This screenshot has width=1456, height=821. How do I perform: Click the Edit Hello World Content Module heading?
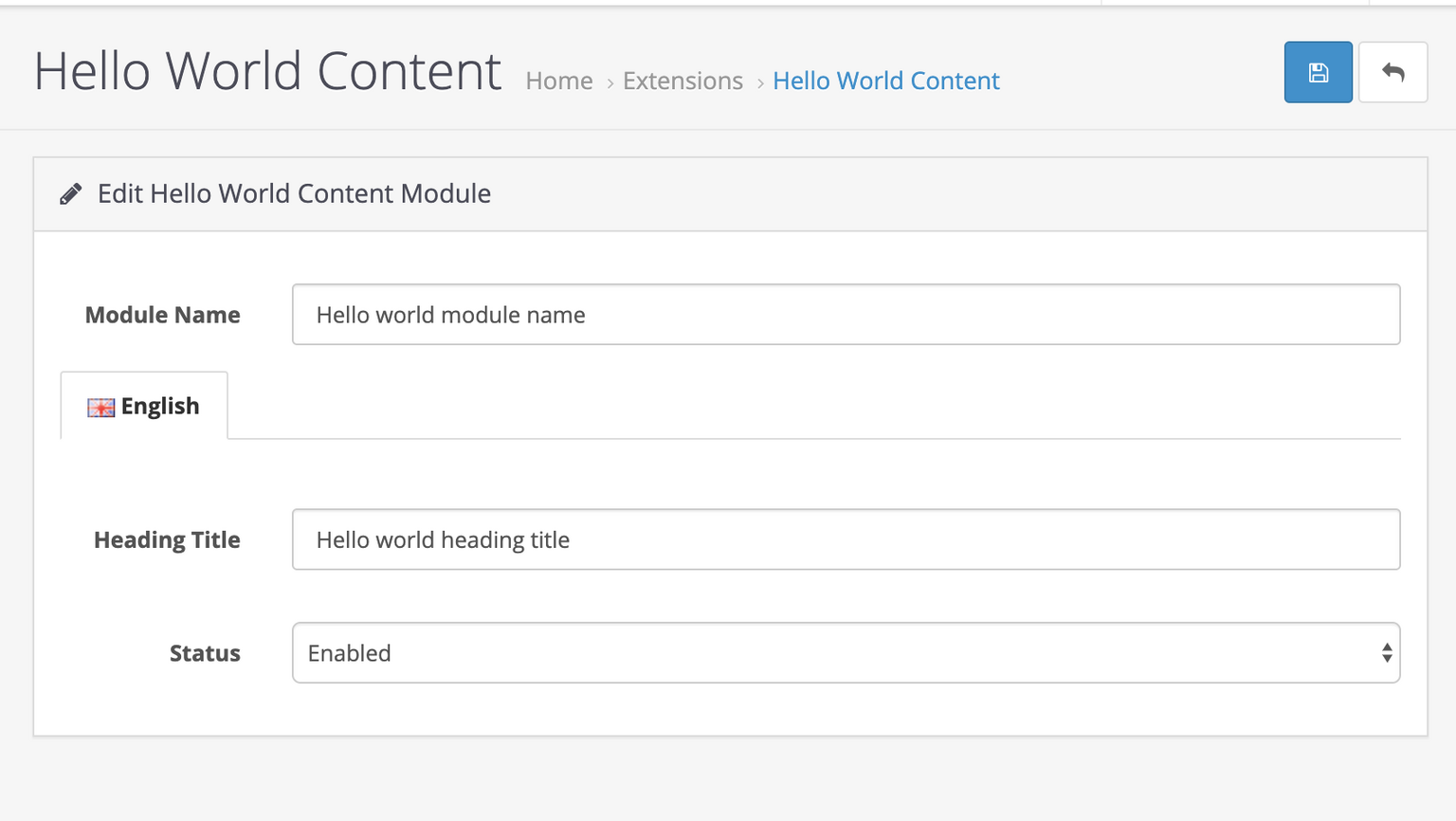(294, 194)
